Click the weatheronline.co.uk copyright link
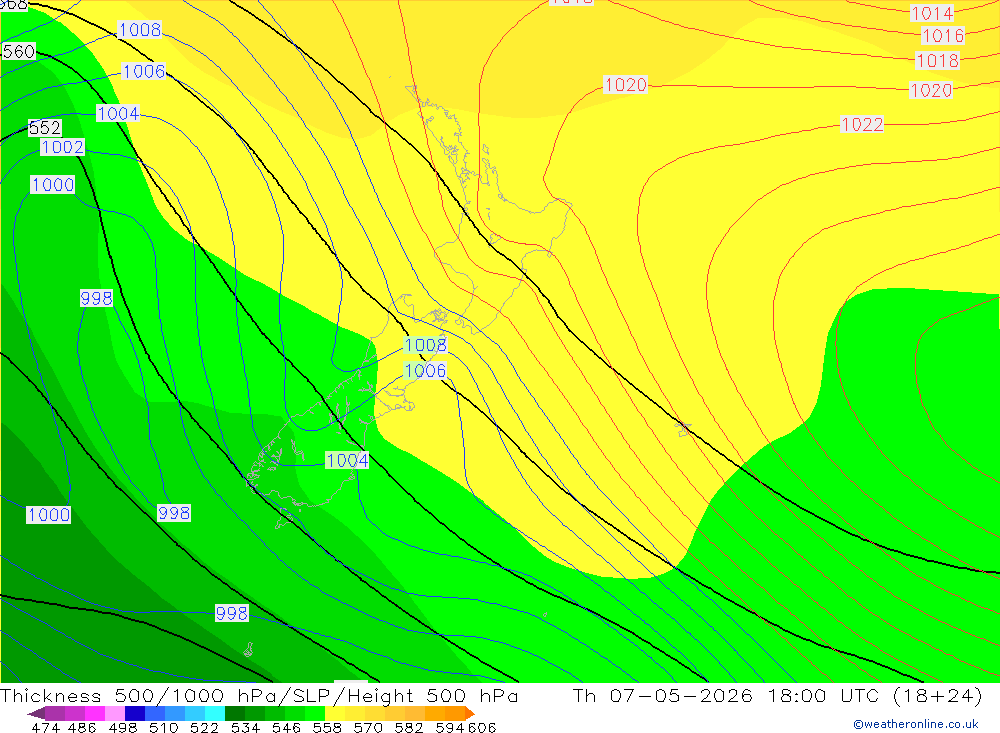 tap(916, 724)
